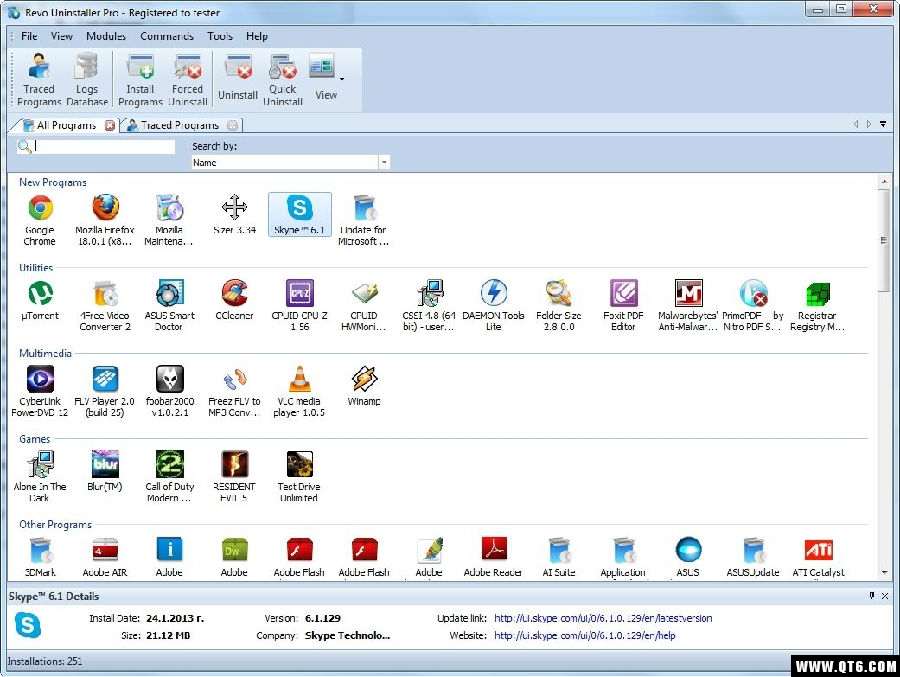Open the Skype website help link
The height and width of the screenshot is (677, 900).
tap(584, 636)
